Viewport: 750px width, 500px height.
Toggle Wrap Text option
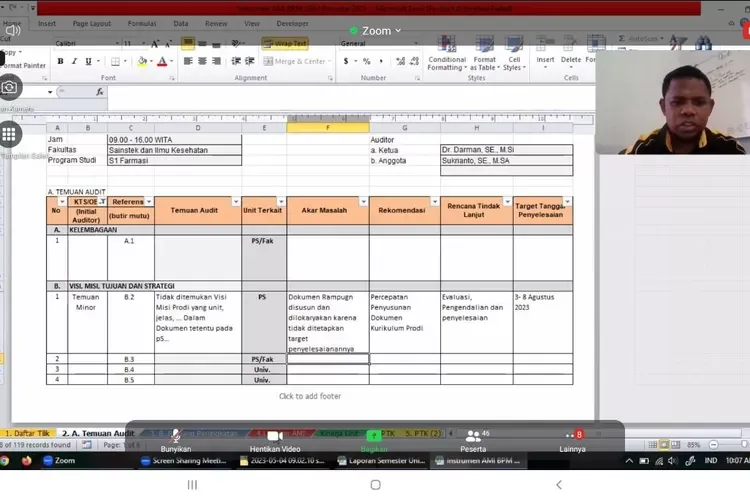click(x=285, y=44)
